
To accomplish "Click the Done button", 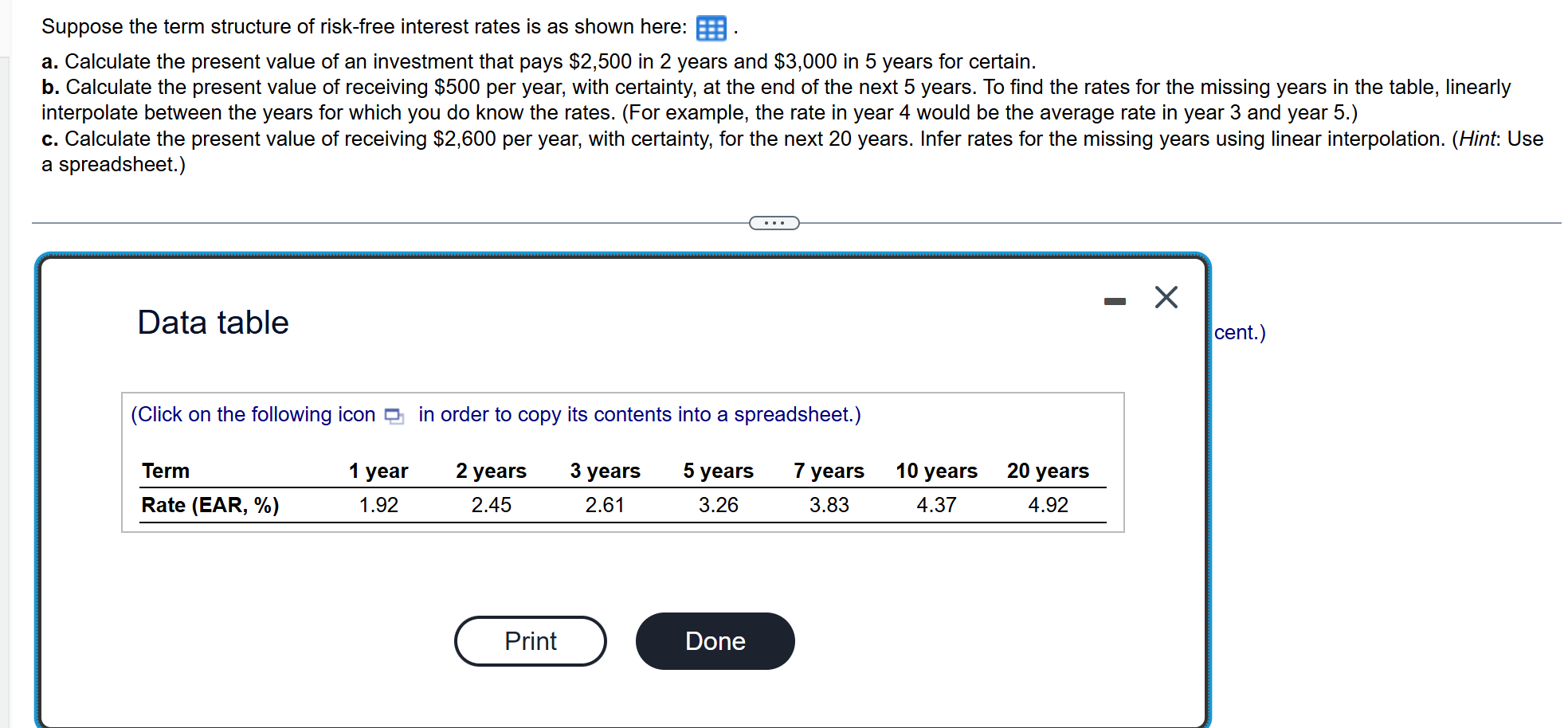I will [714, 641].
